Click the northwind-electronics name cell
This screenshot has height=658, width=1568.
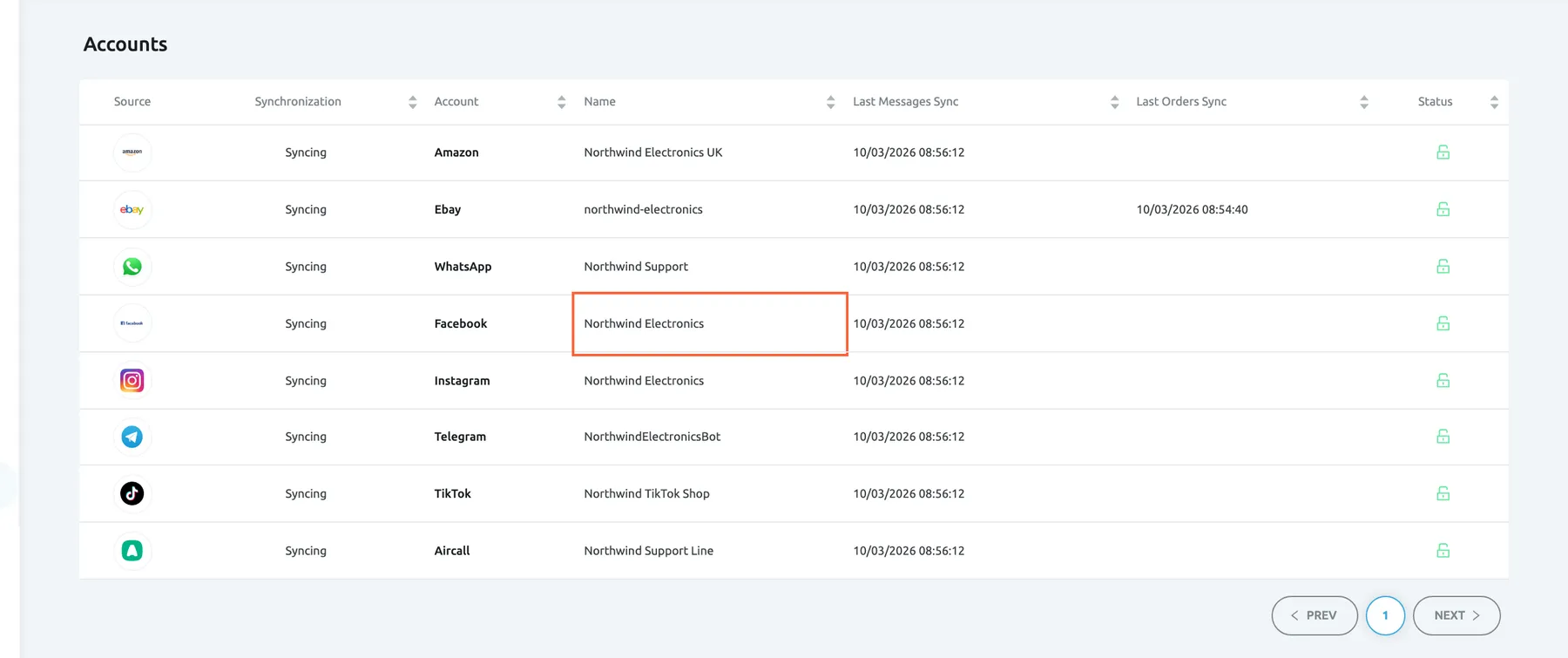[644, 209]
